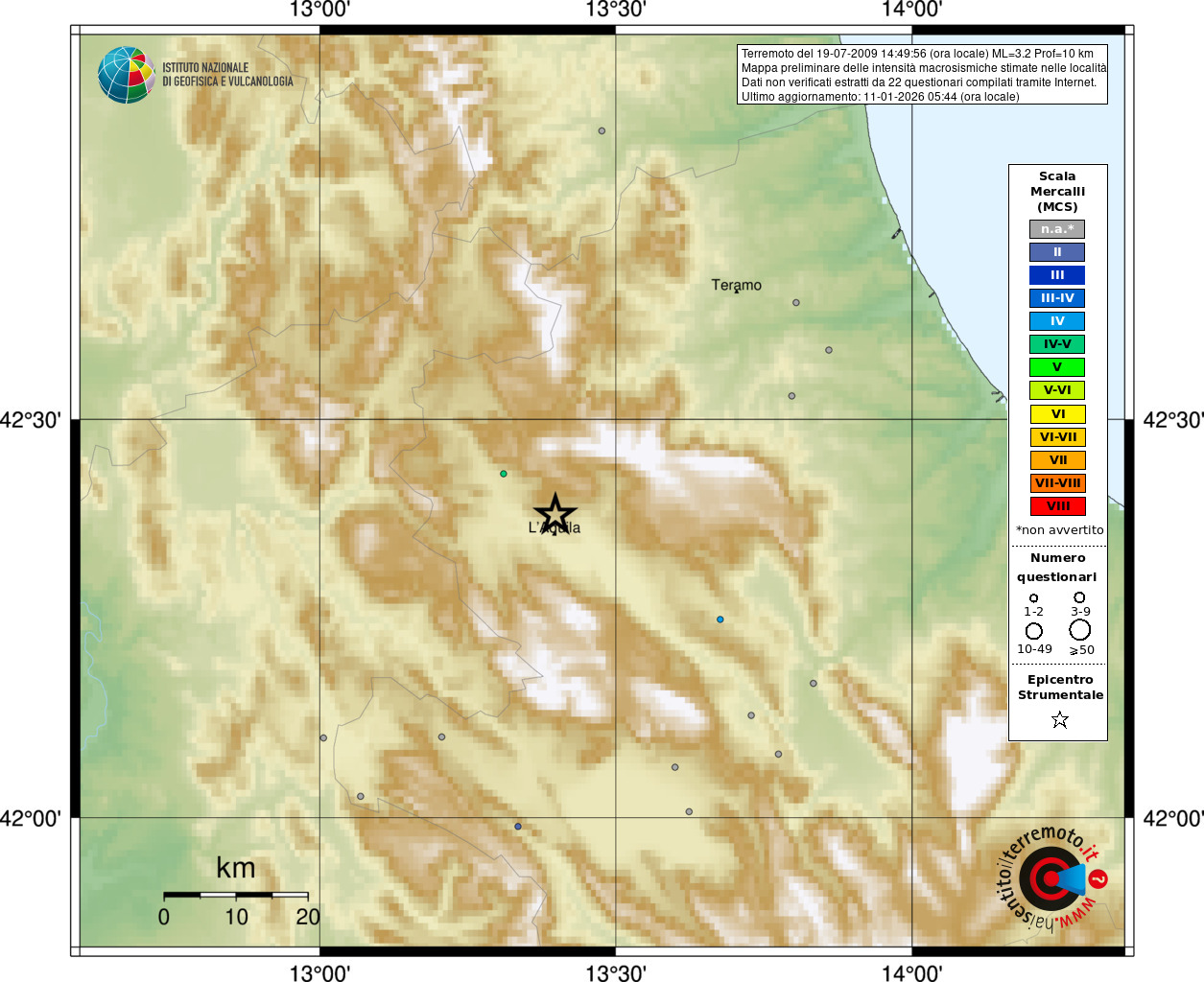Select the III-IV intensity legend swatch
Viewport: 1204px width, 982px height.
click(x=1057, y=298)
